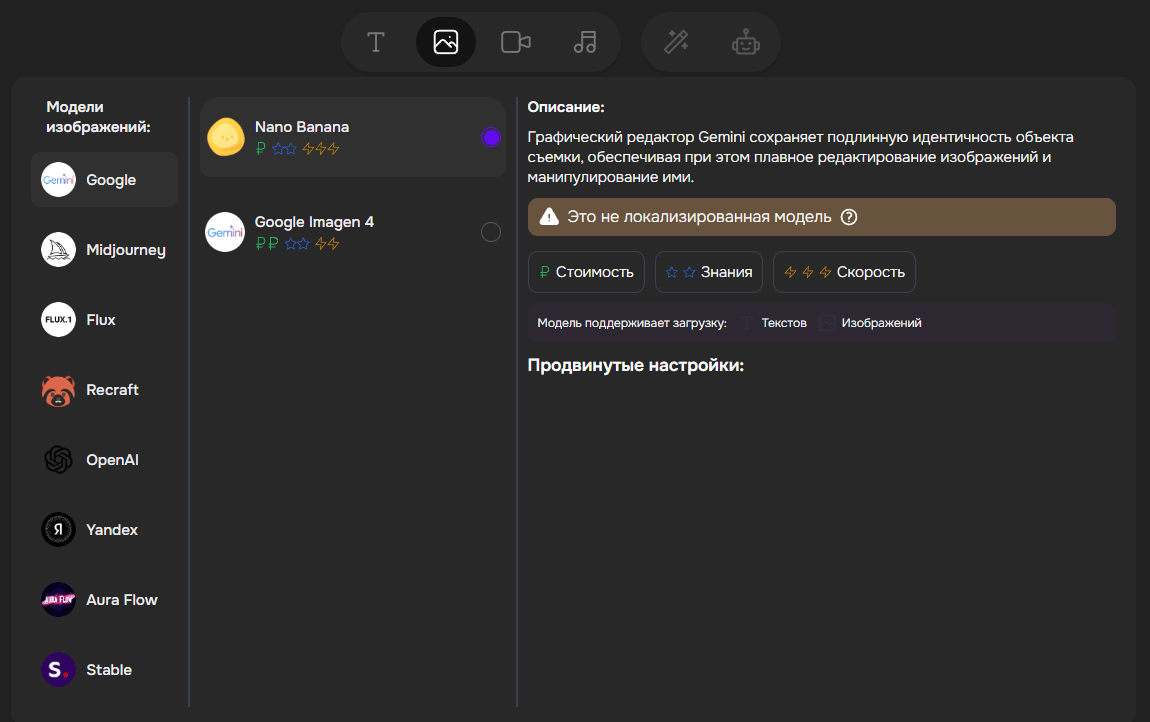The image size is (1150, 722).
Task: Select the Nano Banana radio button
Action: tap(491, 137)
